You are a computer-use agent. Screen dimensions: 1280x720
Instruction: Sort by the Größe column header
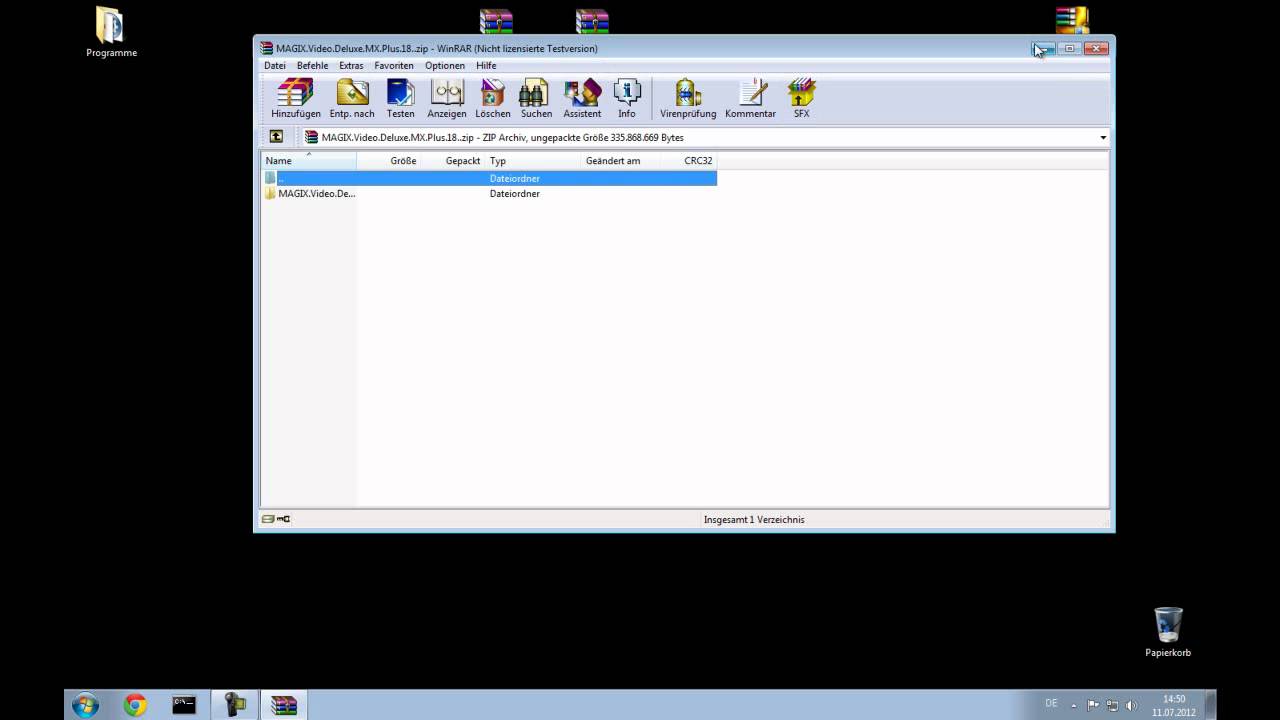[x=388, y=160]
